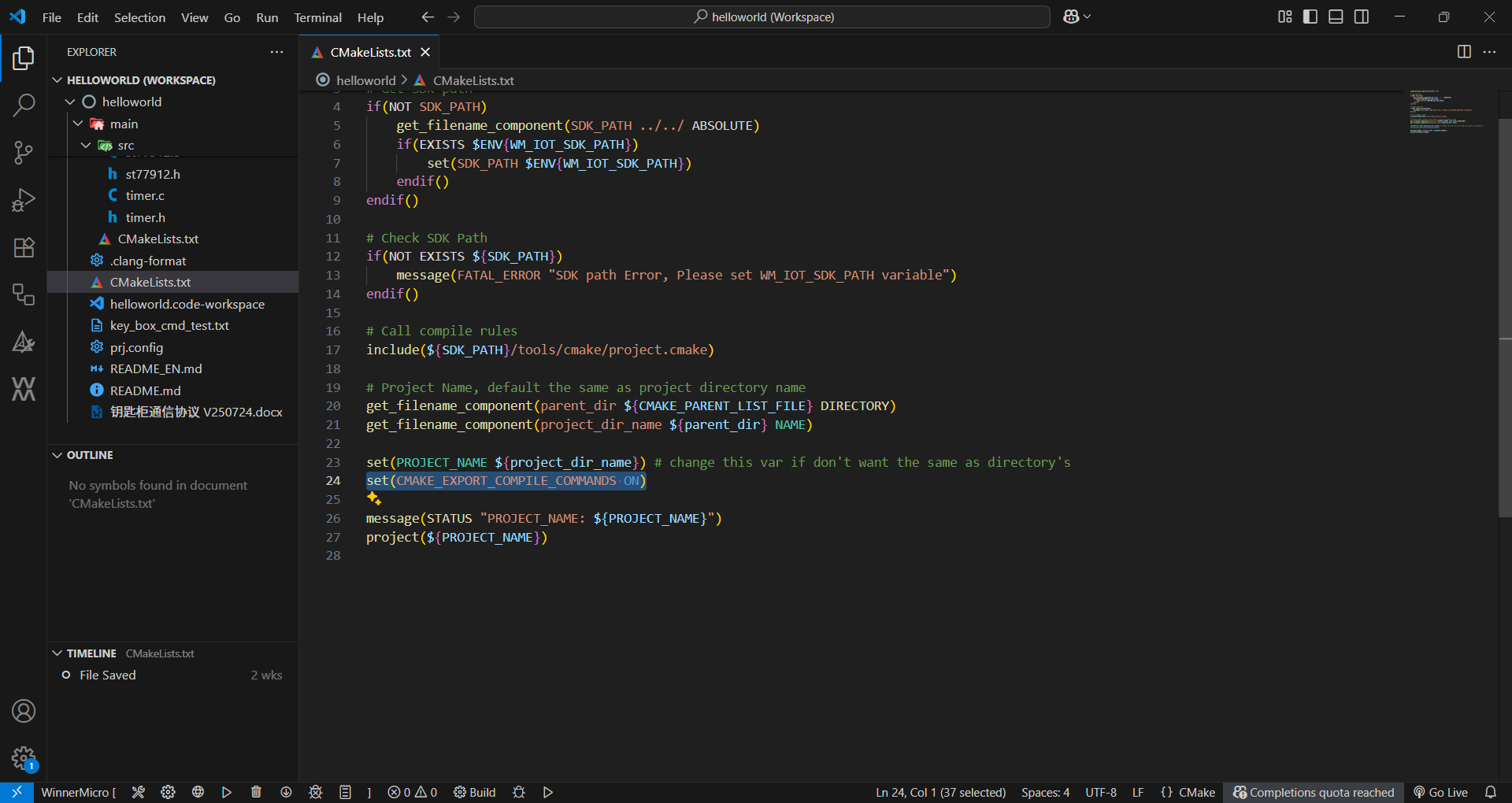
Task: Click the CMake language mode indicator
Action: [x=1188, y=792]
